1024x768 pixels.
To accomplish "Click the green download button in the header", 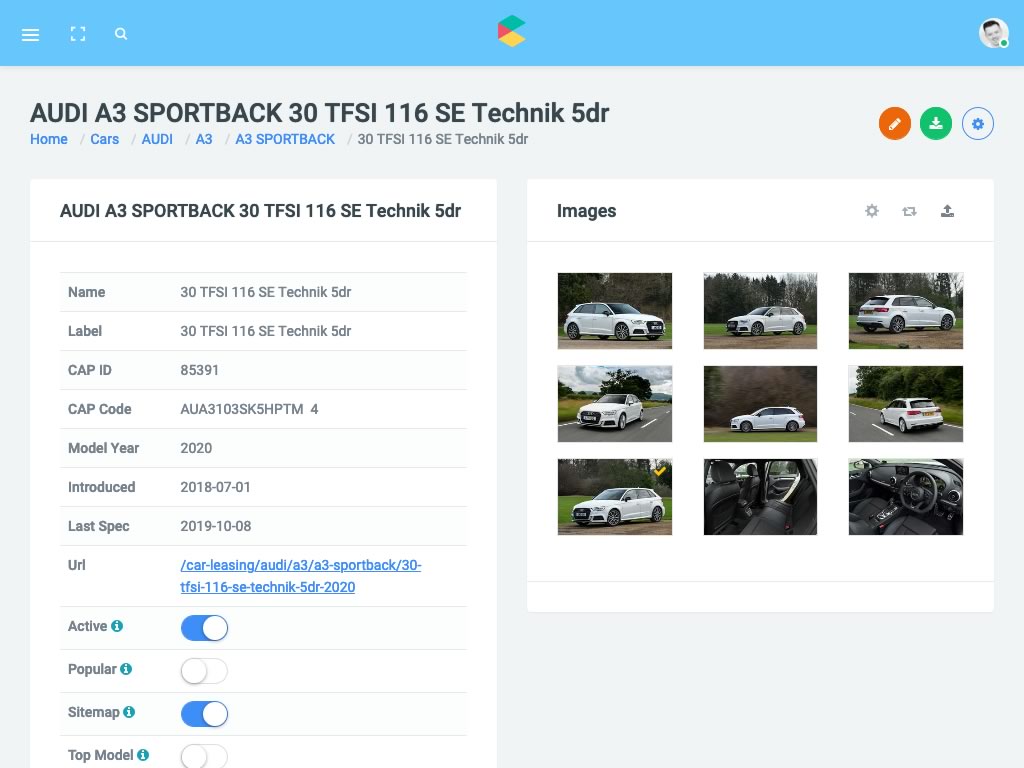I will [x=936, y=123].
